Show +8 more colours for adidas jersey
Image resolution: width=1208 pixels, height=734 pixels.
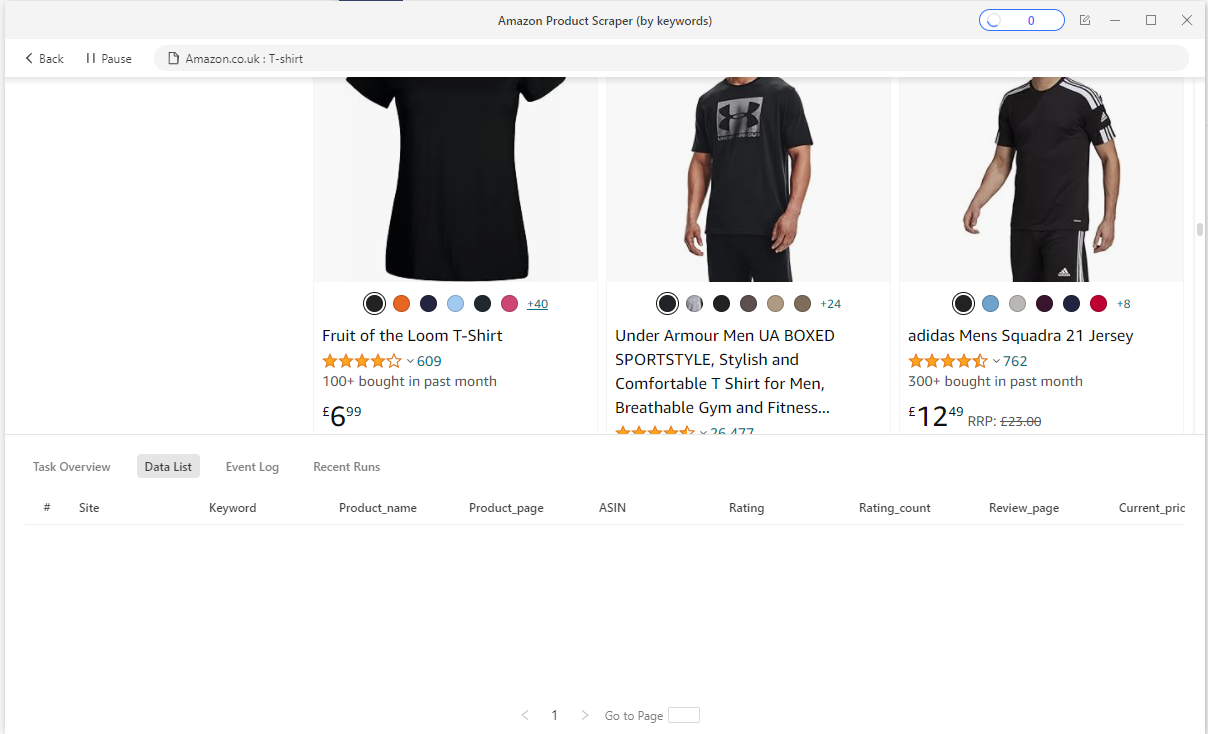[x=1123, y=304]
